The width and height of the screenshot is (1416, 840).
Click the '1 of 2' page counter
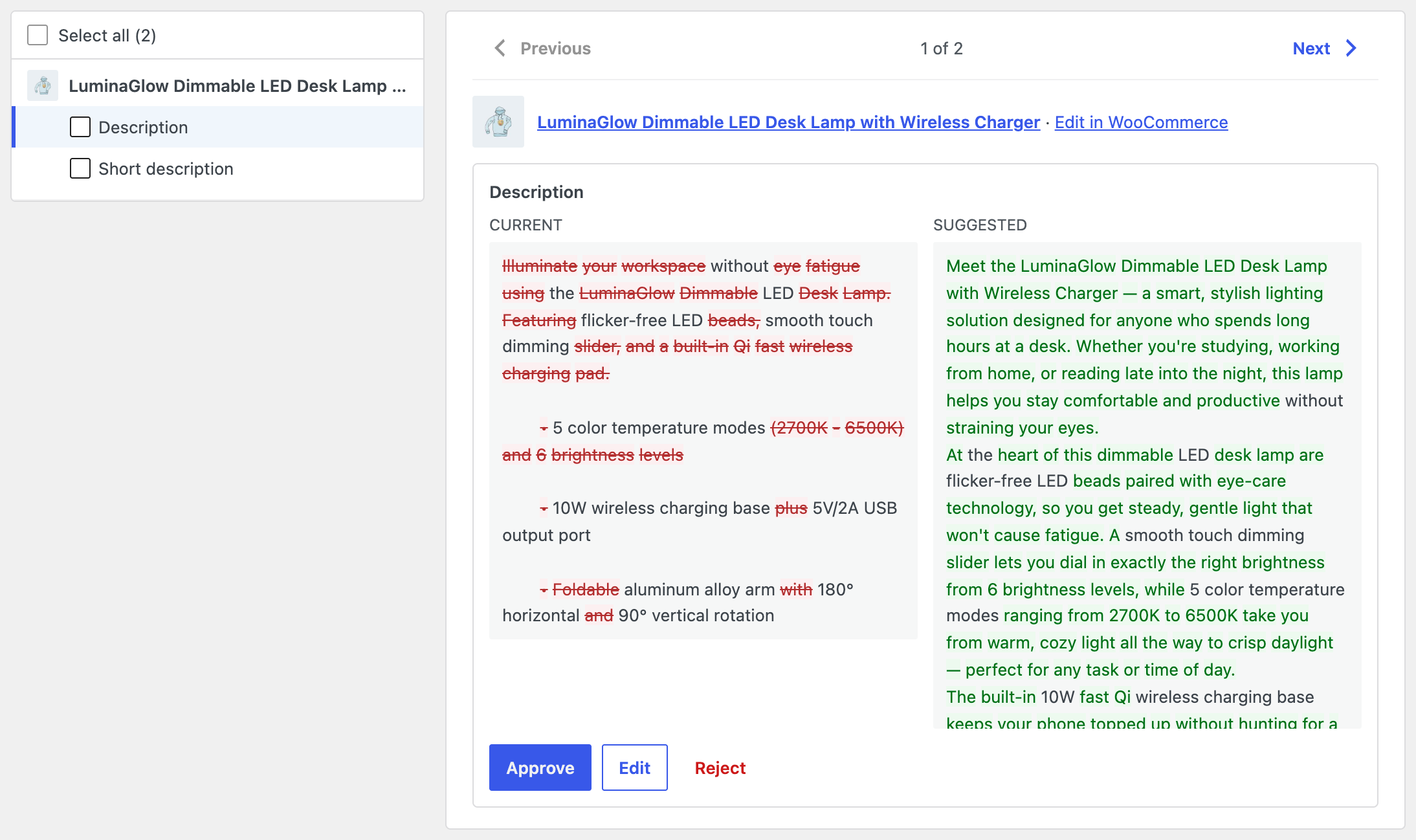tap(942, 48)
